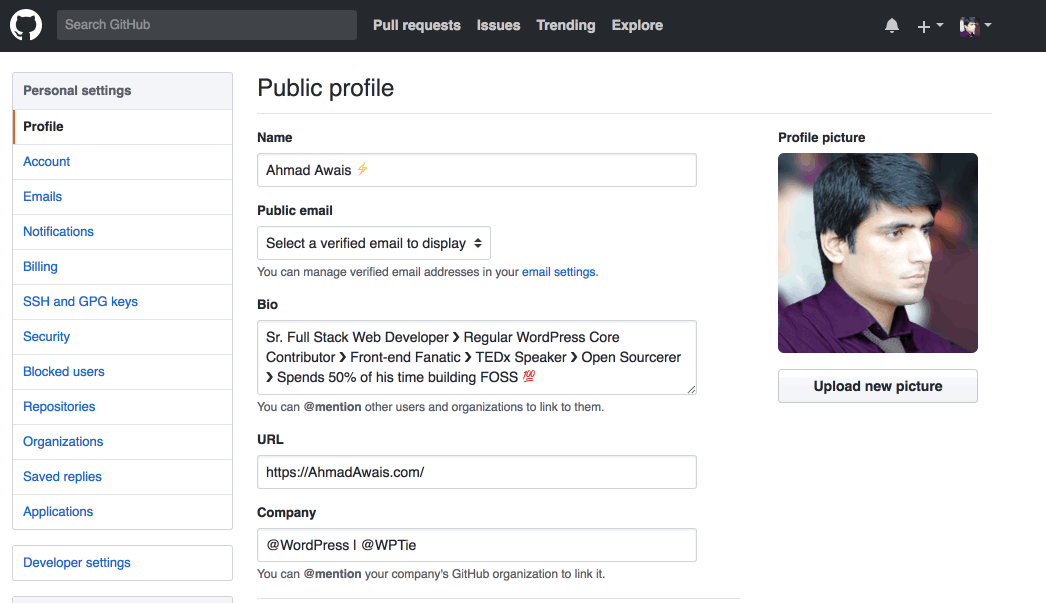Viewport: 1046px width, 603px height.
Task: Follow the email settings link
Action: pos(559,272)
